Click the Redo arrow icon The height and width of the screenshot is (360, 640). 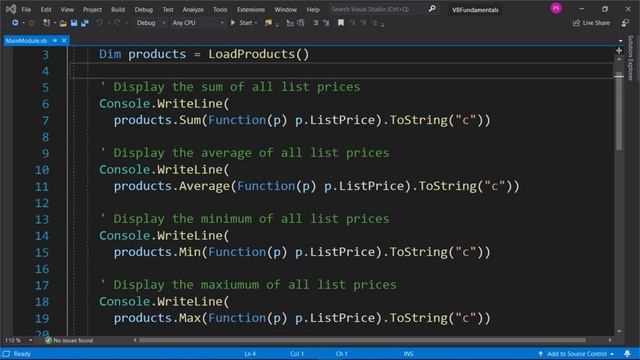[x=117, y=23]
